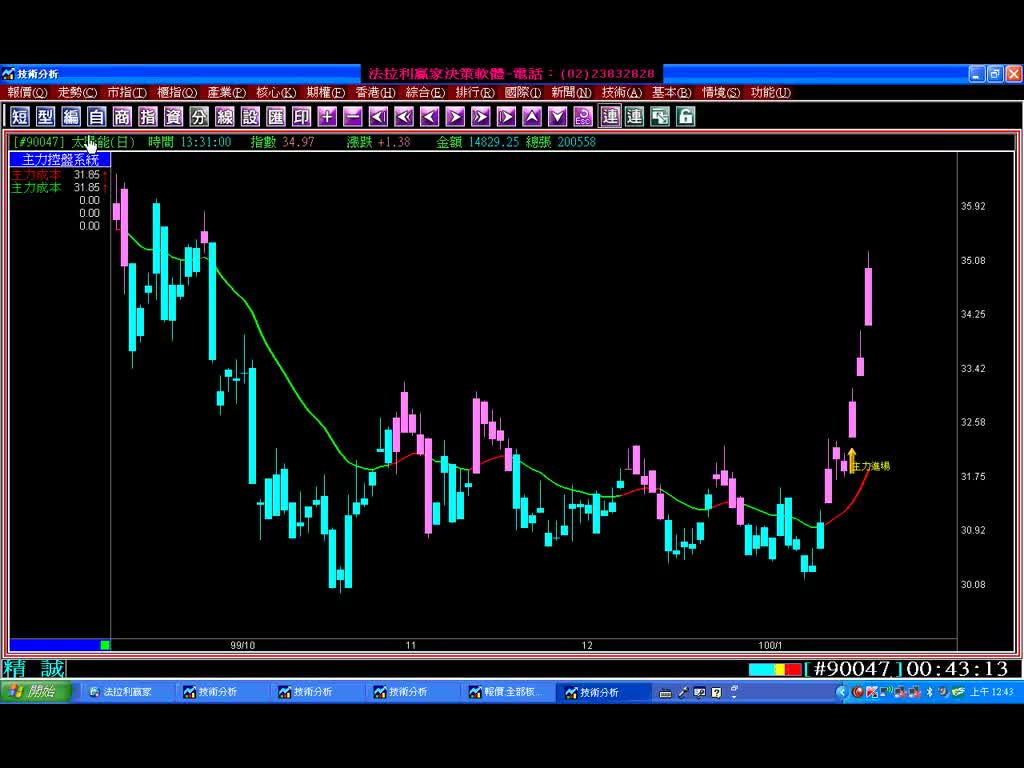Toggle the 連 button right of Esc
The width and height of the screenshot is (1024, 768).
point(610,117)
